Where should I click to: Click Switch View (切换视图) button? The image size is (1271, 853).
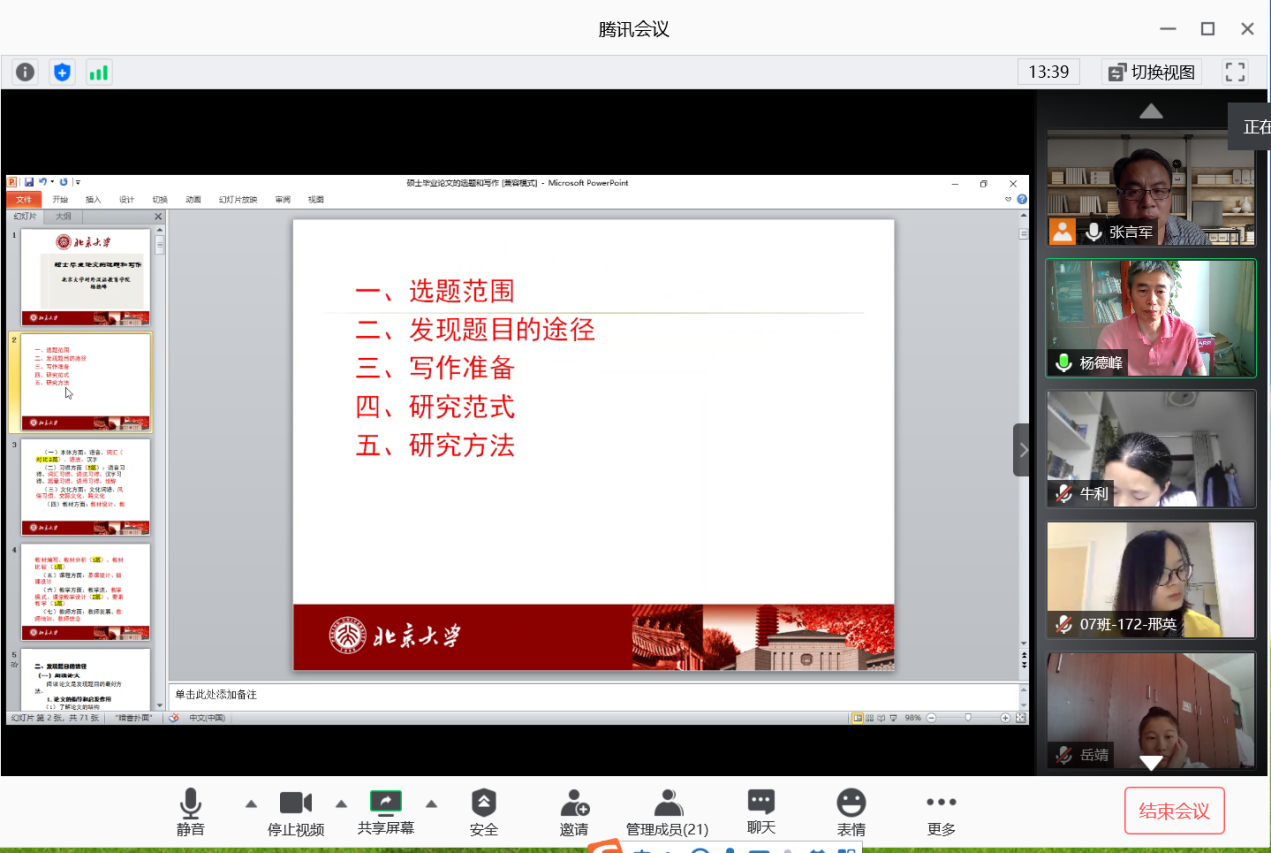click(x=1151, y=72)
